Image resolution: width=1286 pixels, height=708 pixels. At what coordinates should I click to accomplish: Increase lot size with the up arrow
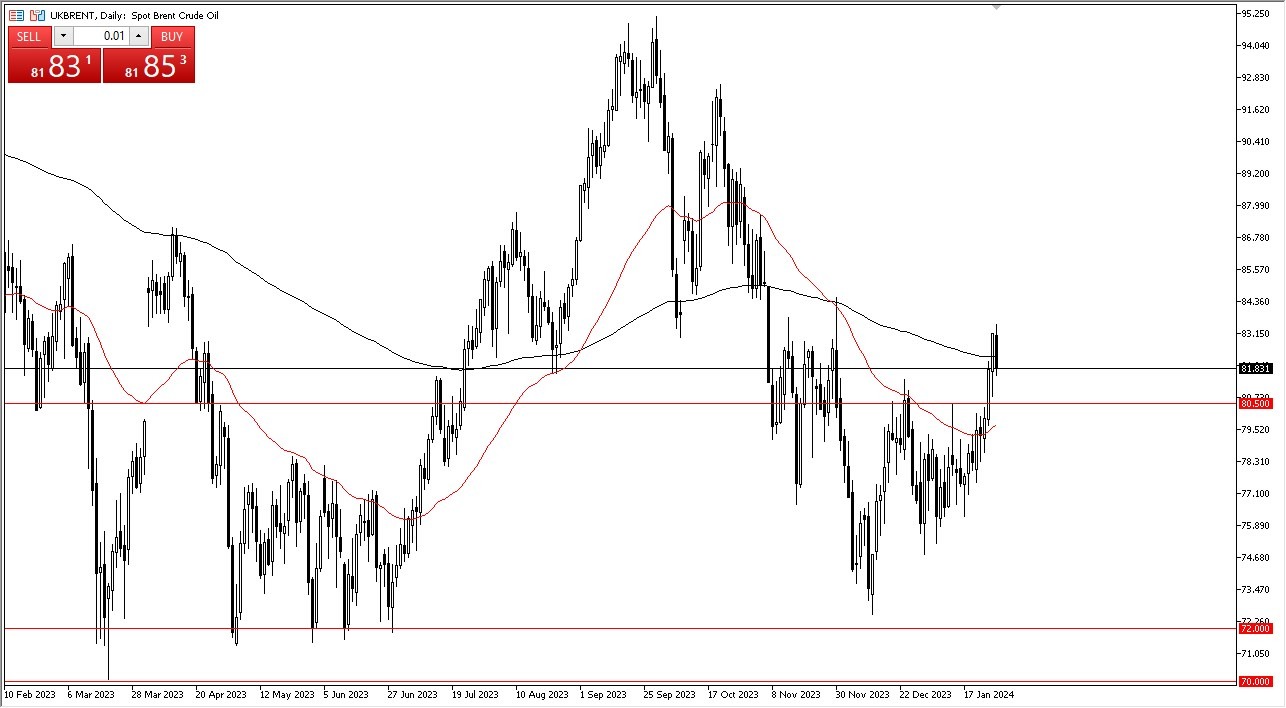[139, 36]
